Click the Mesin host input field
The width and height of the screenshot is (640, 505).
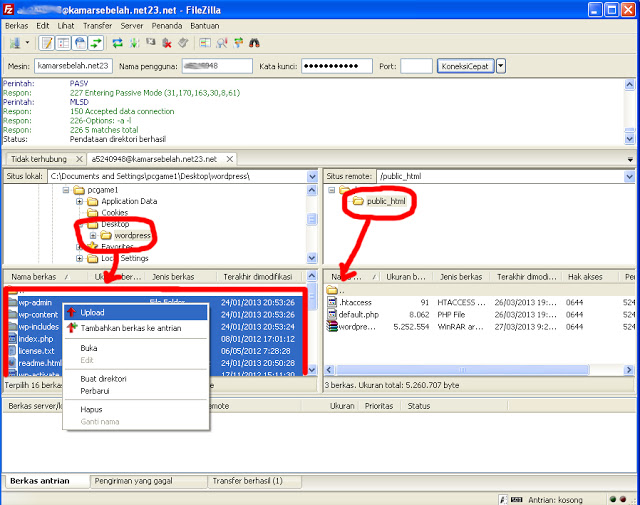pyautogui.click(x=73, y=66)
